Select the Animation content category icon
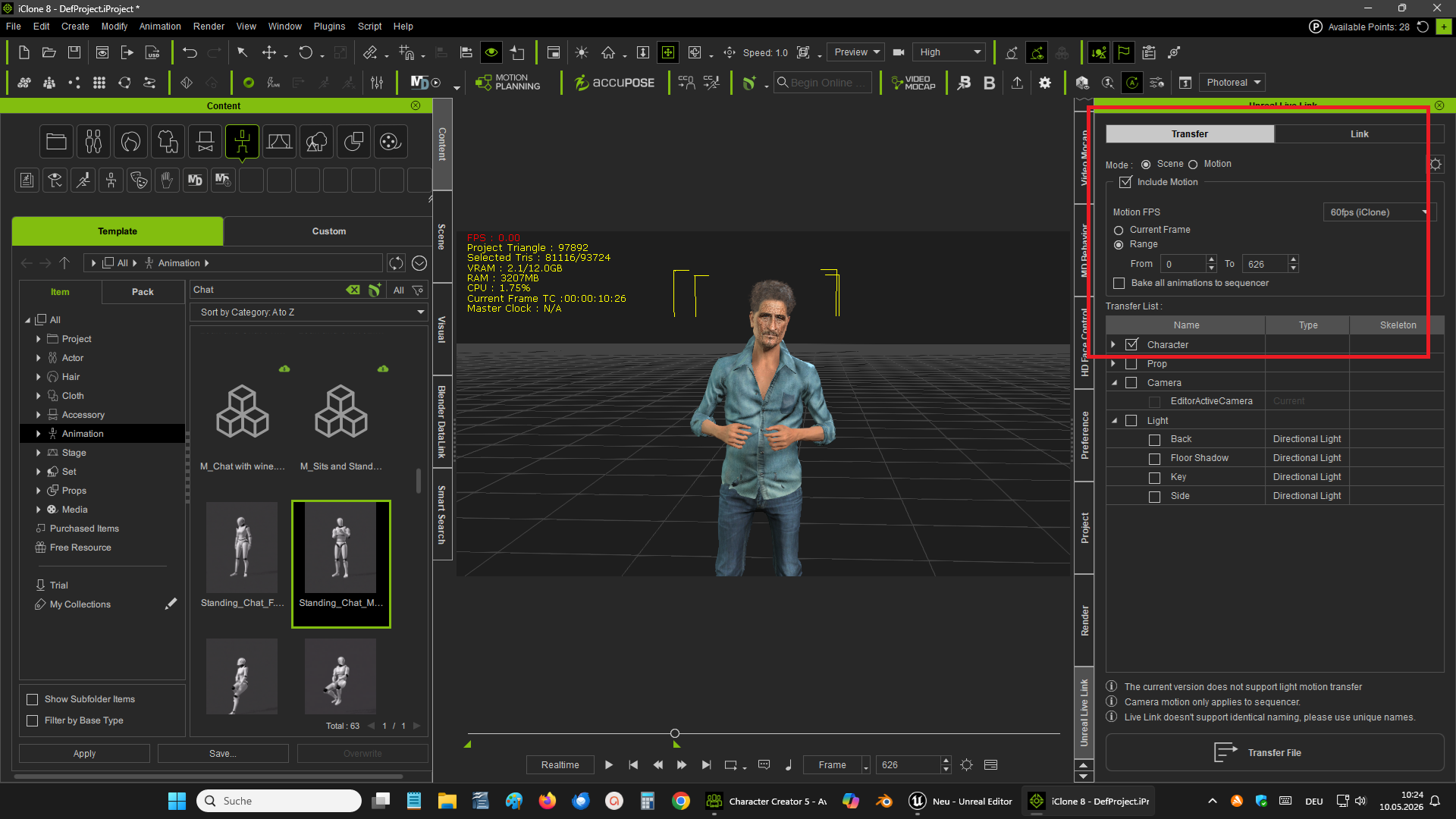 242,142
